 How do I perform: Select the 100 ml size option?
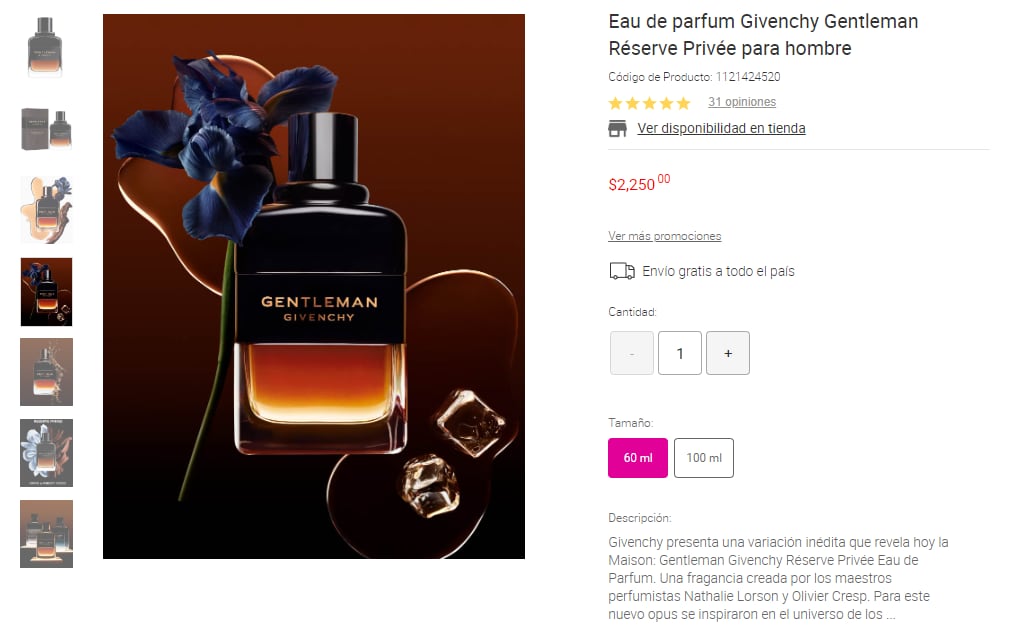point(703,458)
